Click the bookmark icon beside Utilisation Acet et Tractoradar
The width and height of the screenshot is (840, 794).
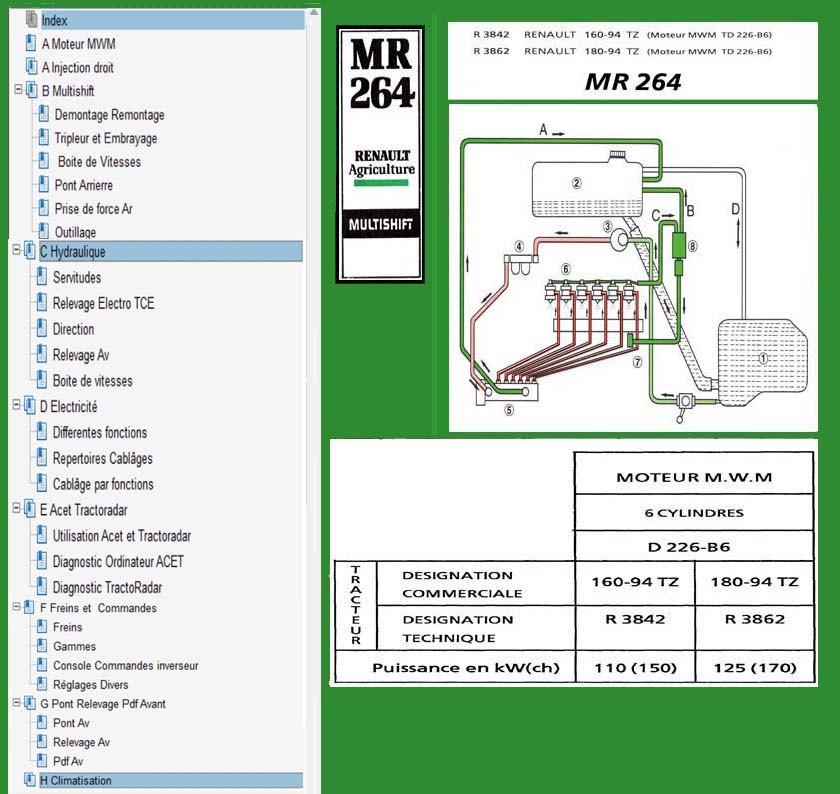(41, 535)
